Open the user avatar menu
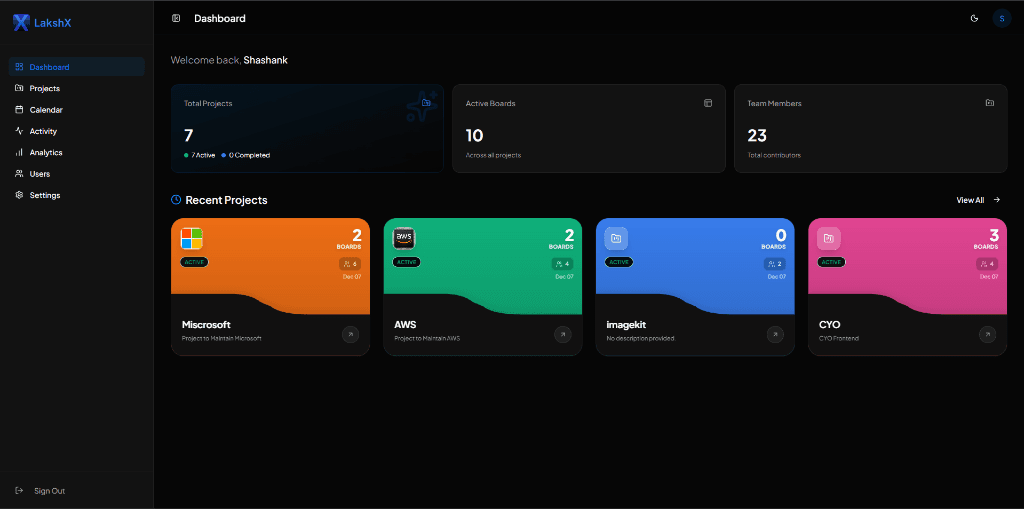This screenshot has width=1024, height=509. pyautogui.click(x=1001, y=18)
